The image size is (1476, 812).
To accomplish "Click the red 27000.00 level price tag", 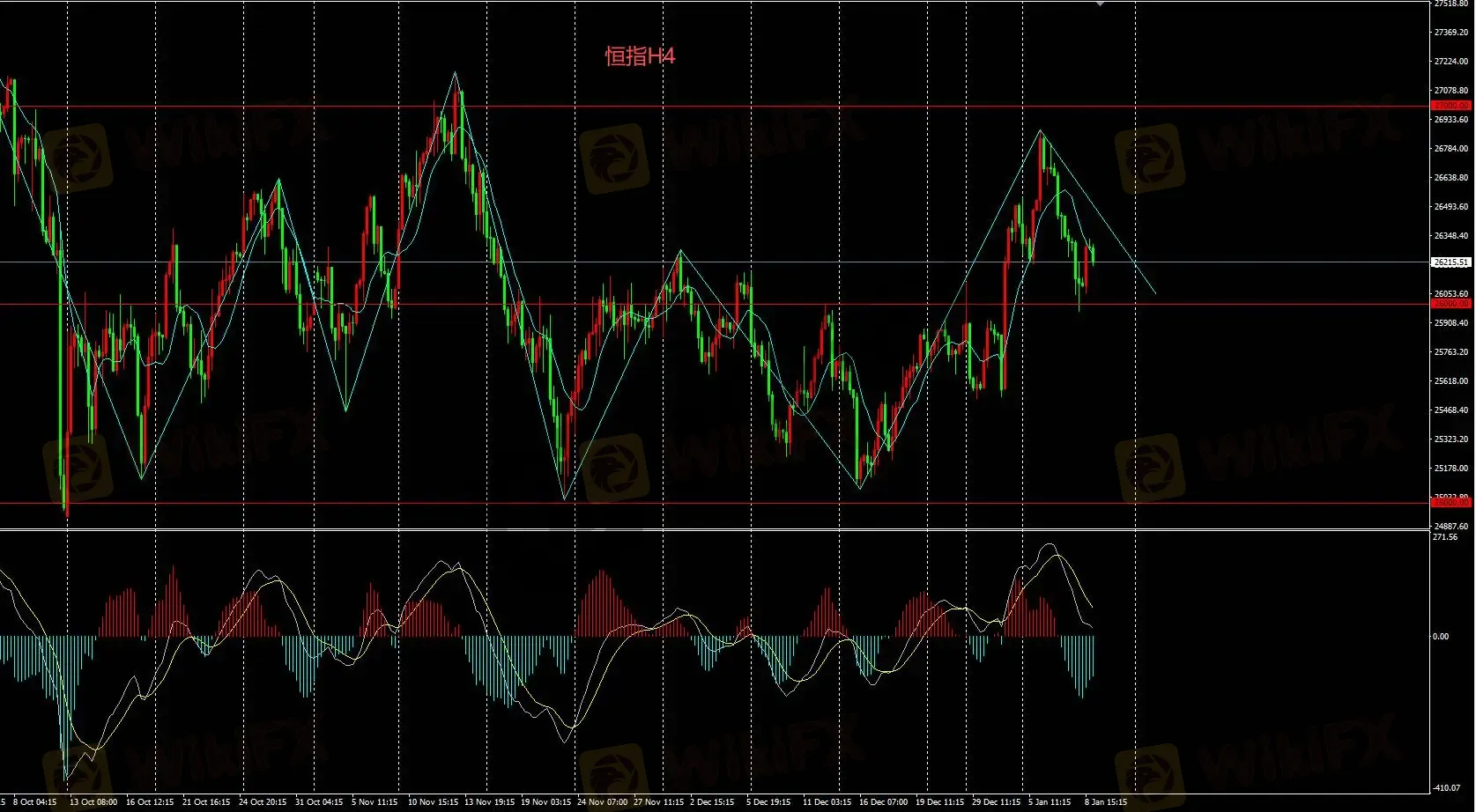I will [x=1451, y=106].
